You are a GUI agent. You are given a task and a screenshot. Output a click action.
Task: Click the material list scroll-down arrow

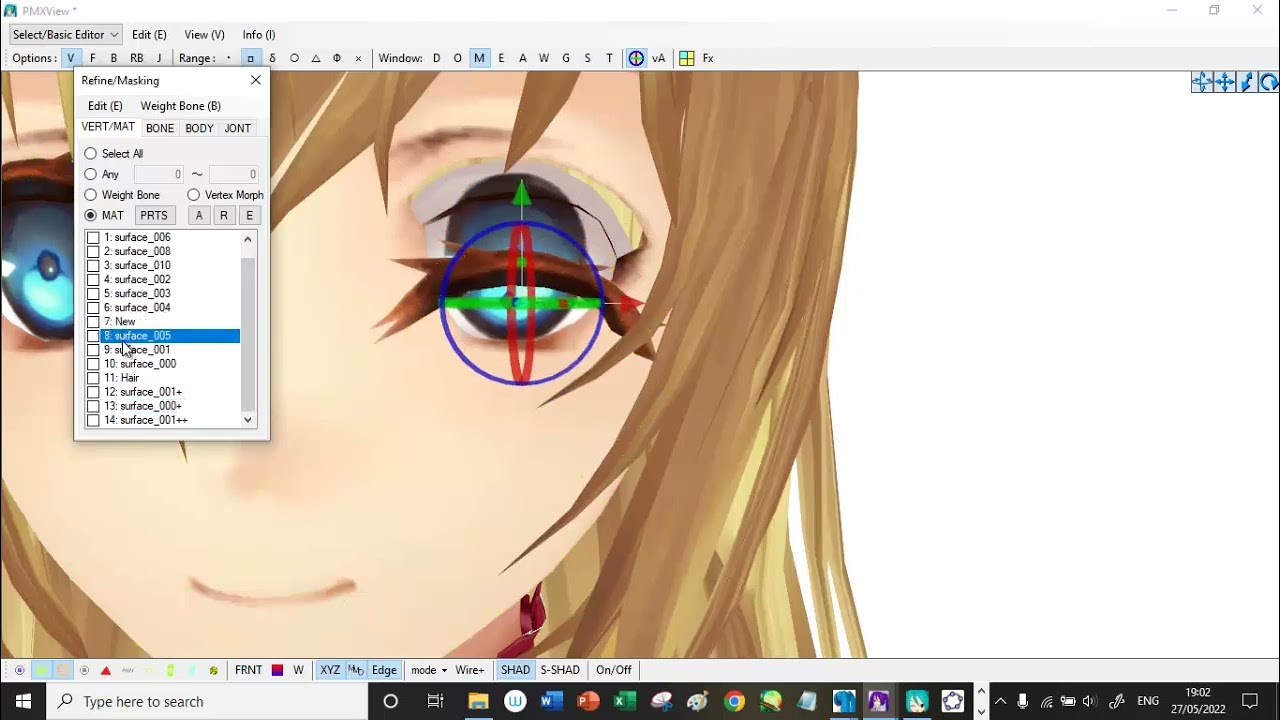coord(248,420)
